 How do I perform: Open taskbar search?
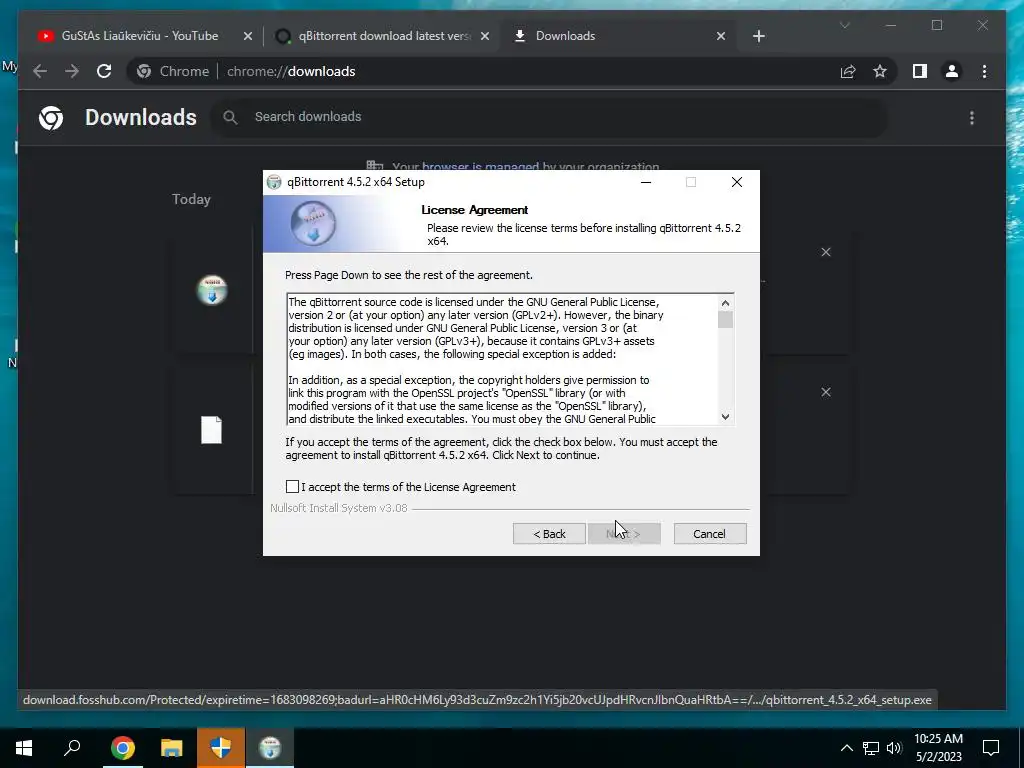pyautogui.click(x=72, y=748)
